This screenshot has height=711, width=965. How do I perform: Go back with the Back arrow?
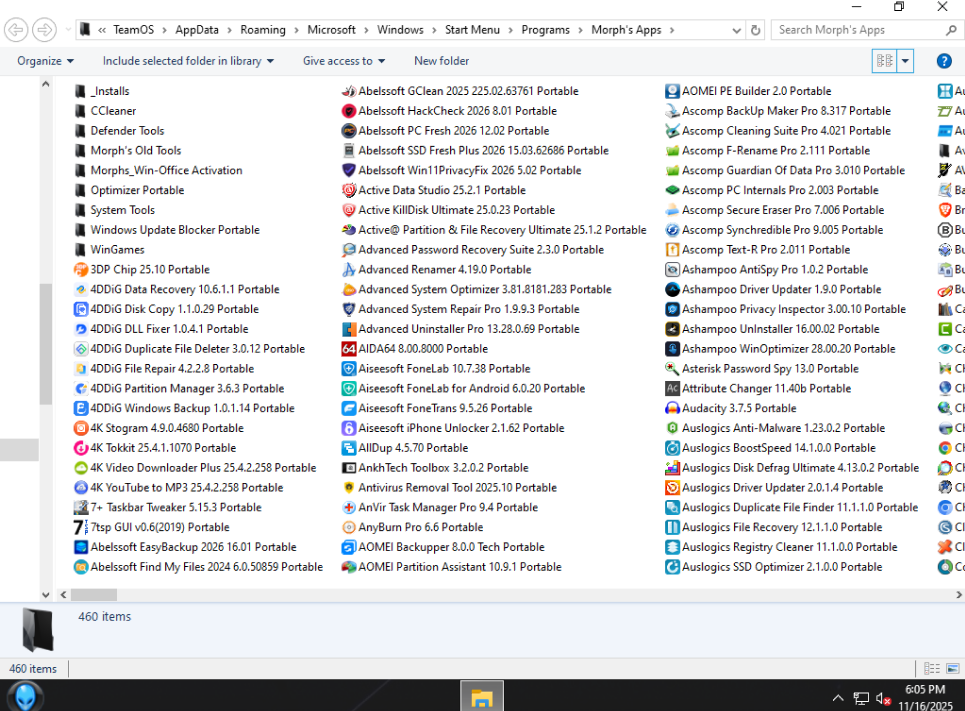pos(16,30)
